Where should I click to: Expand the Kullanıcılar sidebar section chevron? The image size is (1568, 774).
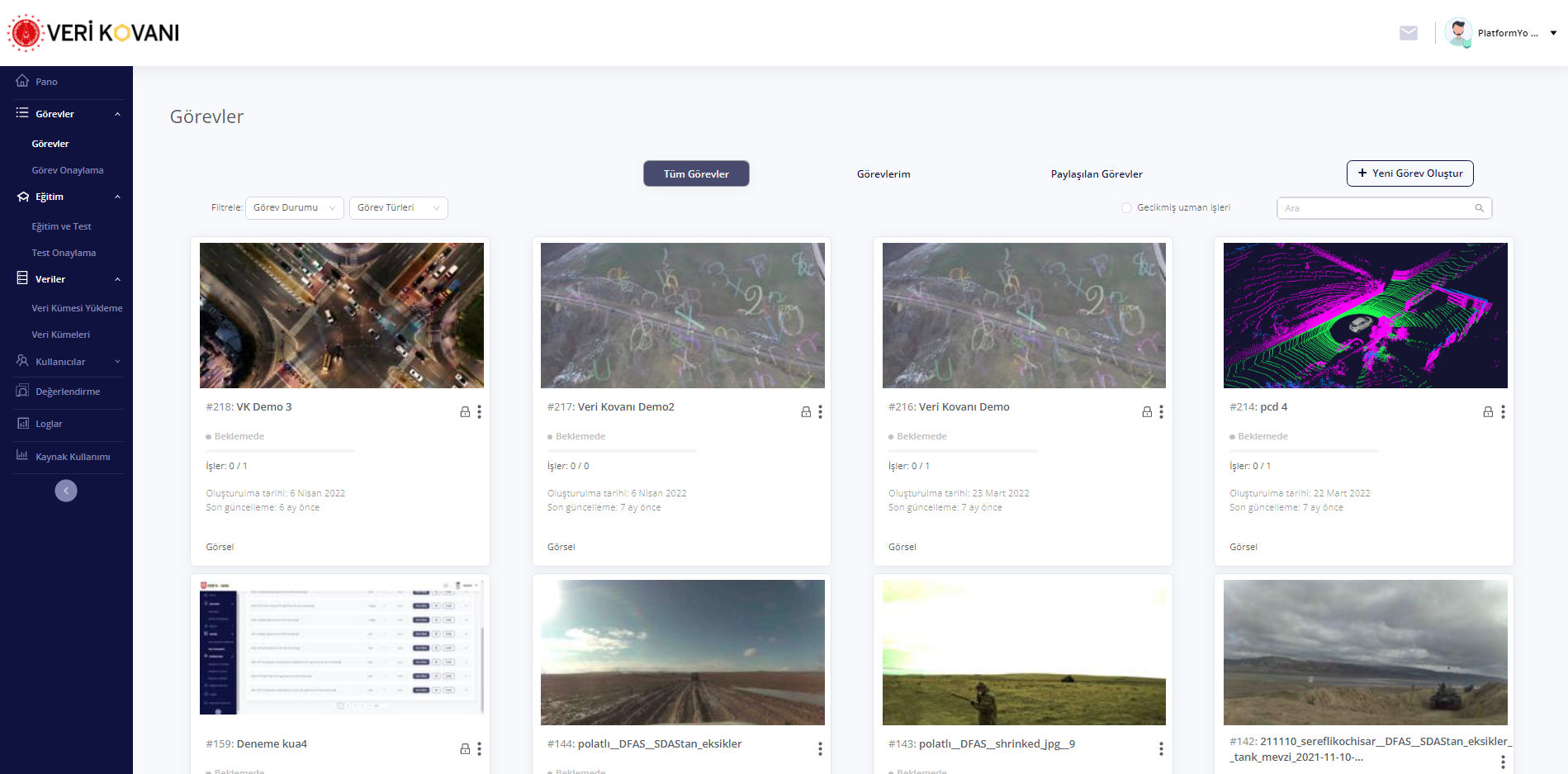(117, 362)
